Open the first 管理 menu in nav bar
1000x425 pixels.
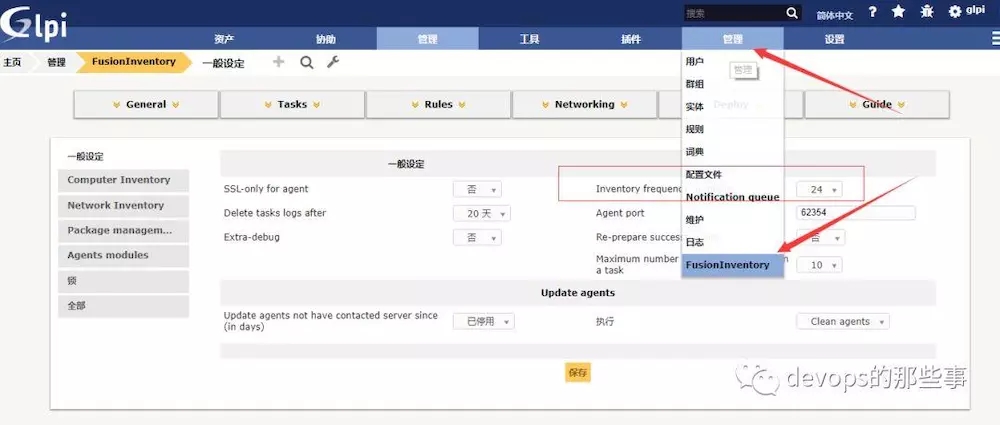[x=427, y=39]
